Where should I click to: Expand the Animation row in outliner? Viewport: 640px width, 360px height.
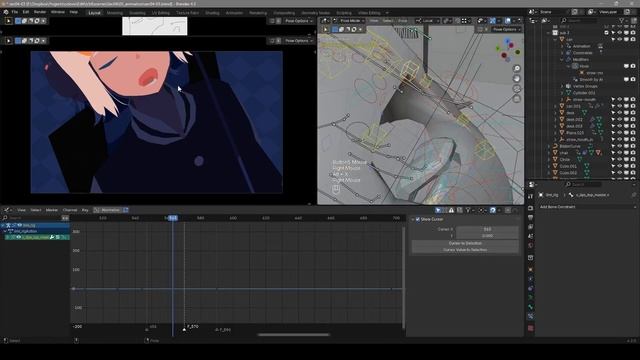pyautogui.click(x=562, y=46)
